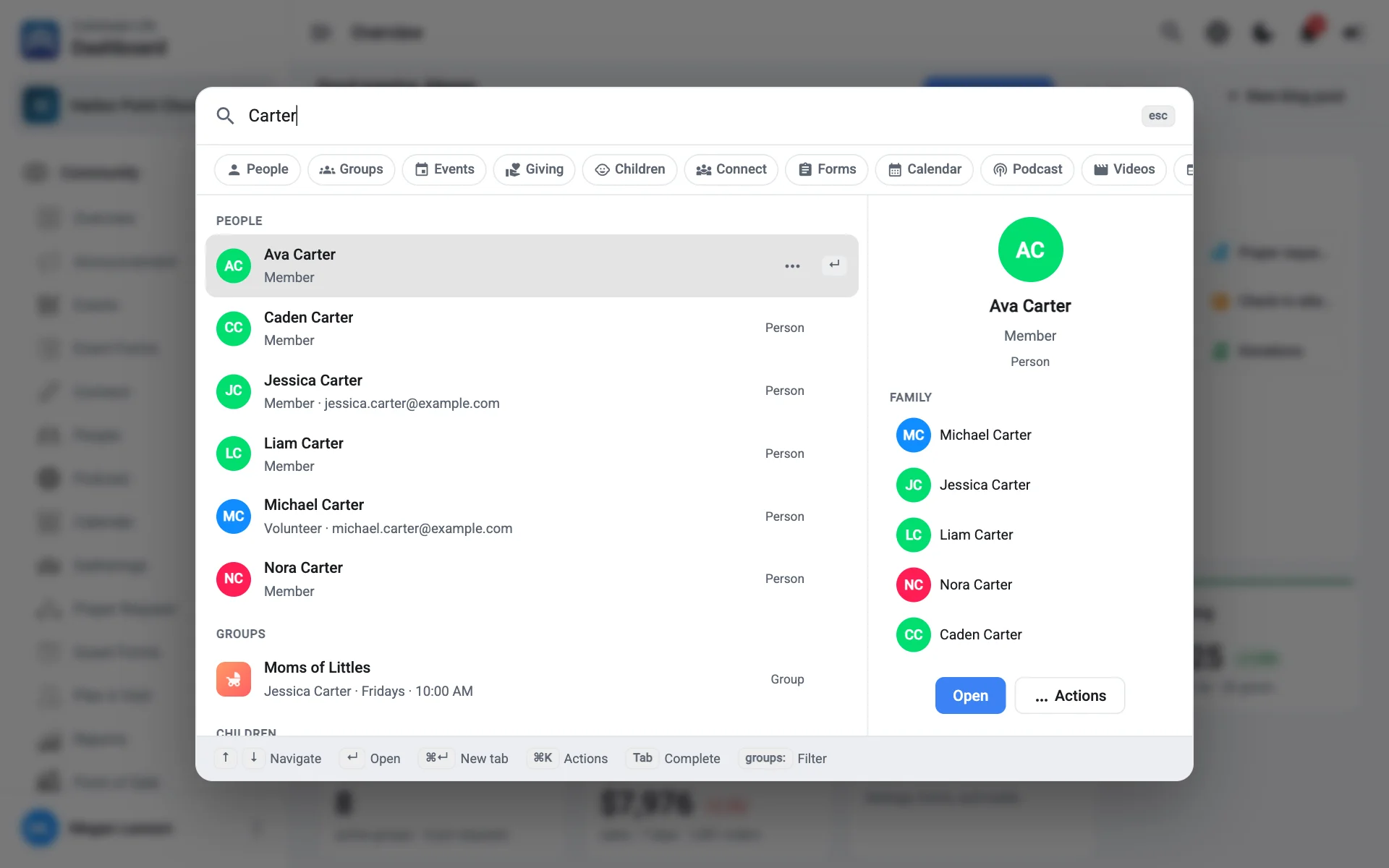This screenshot has height=868, width=1389.
Task: Click the down arrow Navigate key hint
Action: [253, 757]
